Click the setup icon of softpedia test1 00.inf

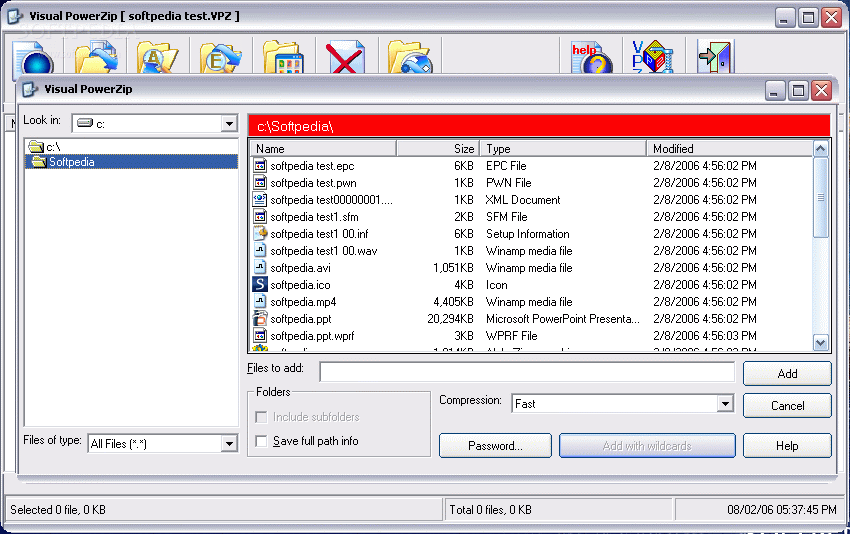[260, 233]
